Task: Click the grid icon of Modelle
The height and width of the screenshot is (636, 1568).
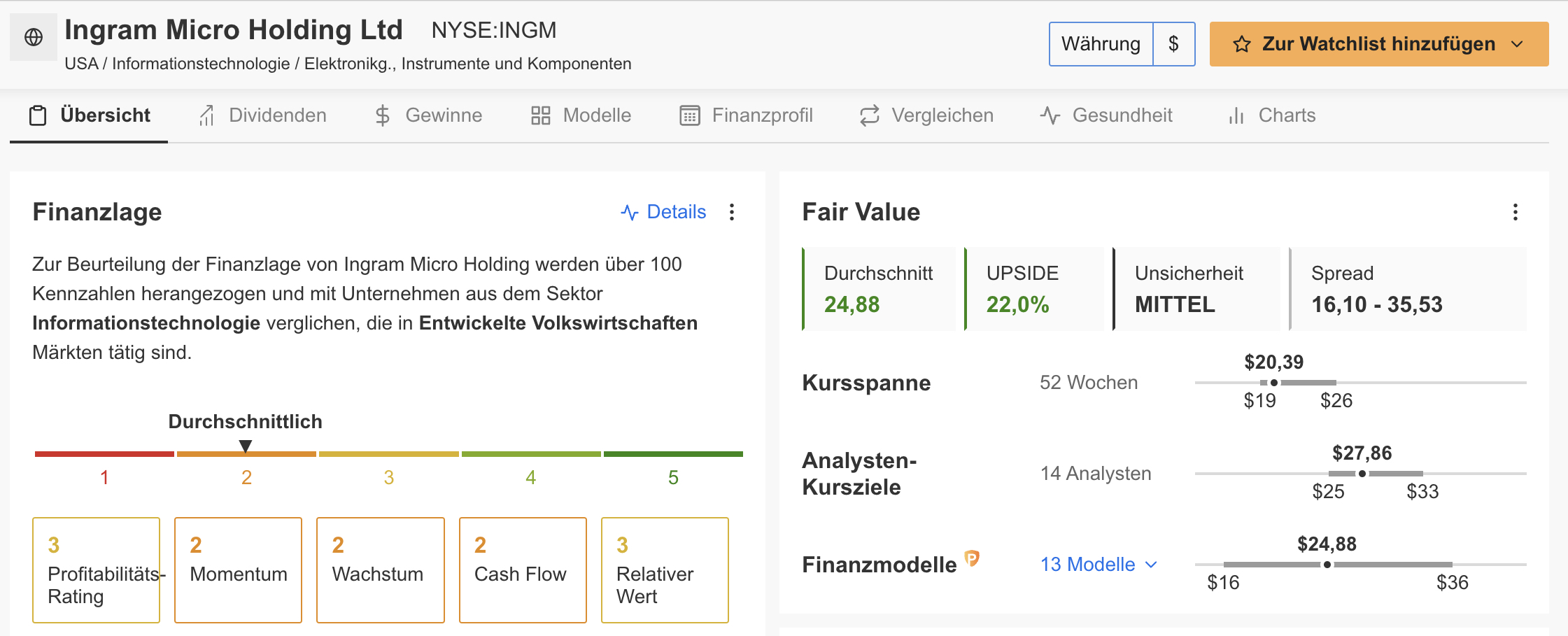Action: coord(540,115)
